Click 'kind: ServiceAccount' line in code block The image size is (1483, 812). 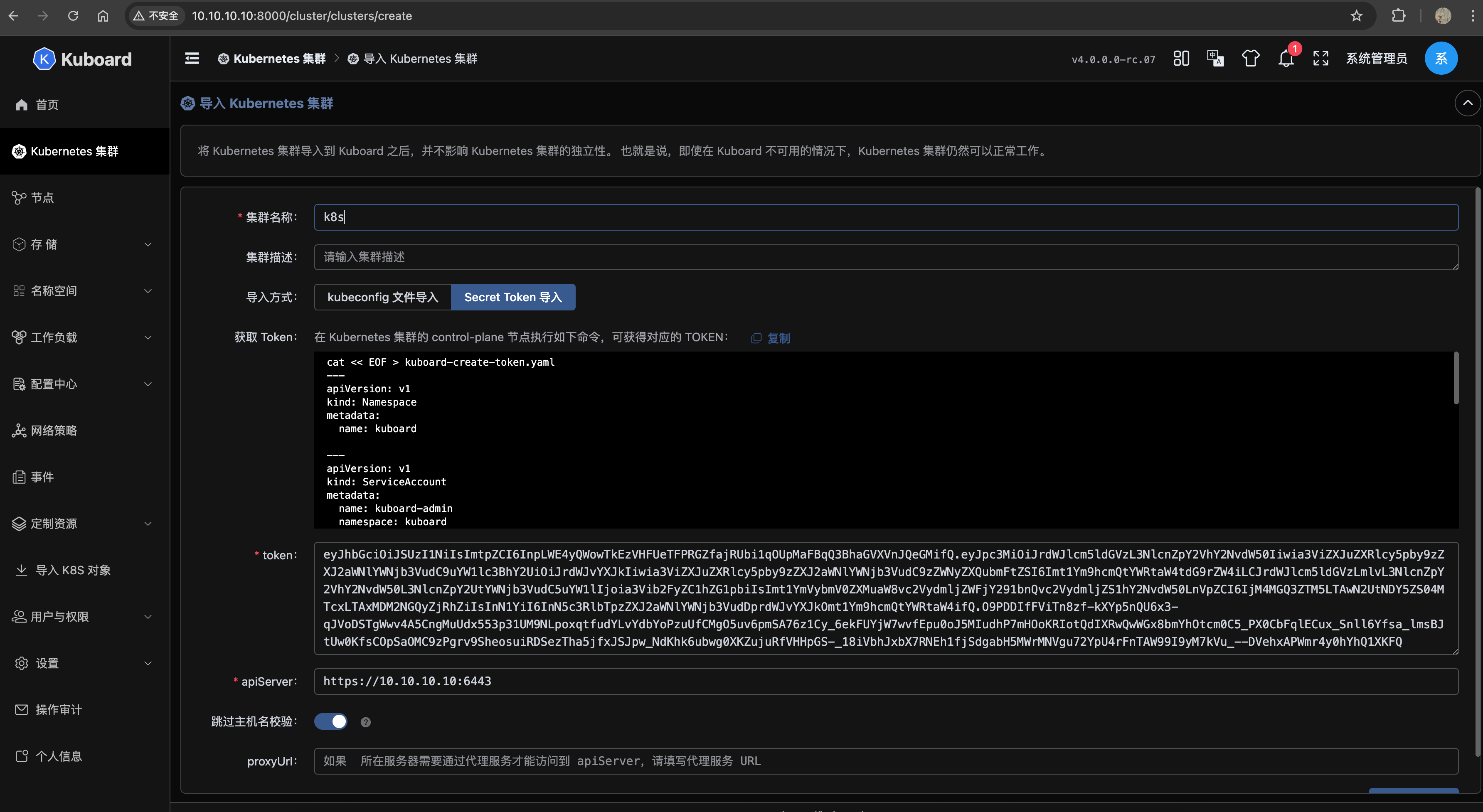(x=386, y=482)
